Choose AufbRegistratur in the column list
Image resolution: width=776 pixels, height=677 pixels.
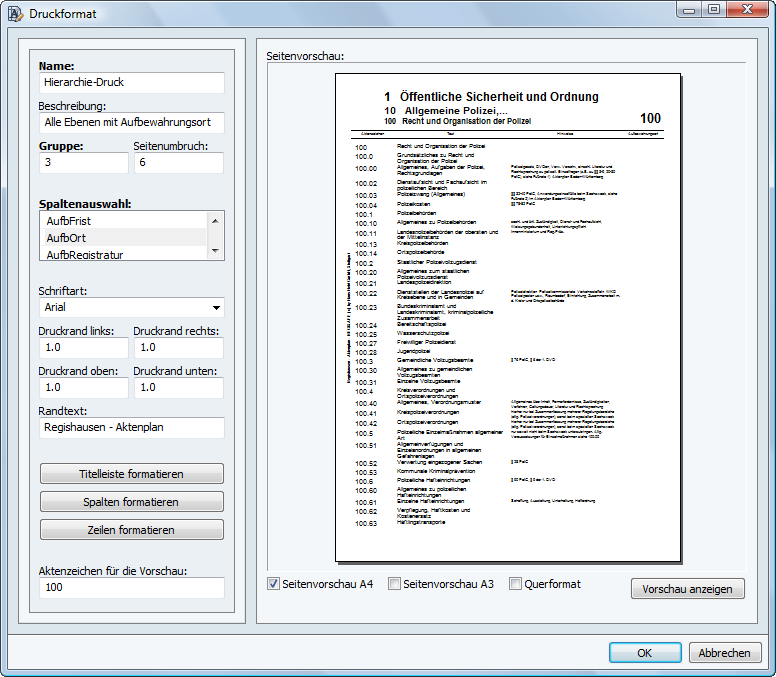pyautogui.click(x=122, y=254)
